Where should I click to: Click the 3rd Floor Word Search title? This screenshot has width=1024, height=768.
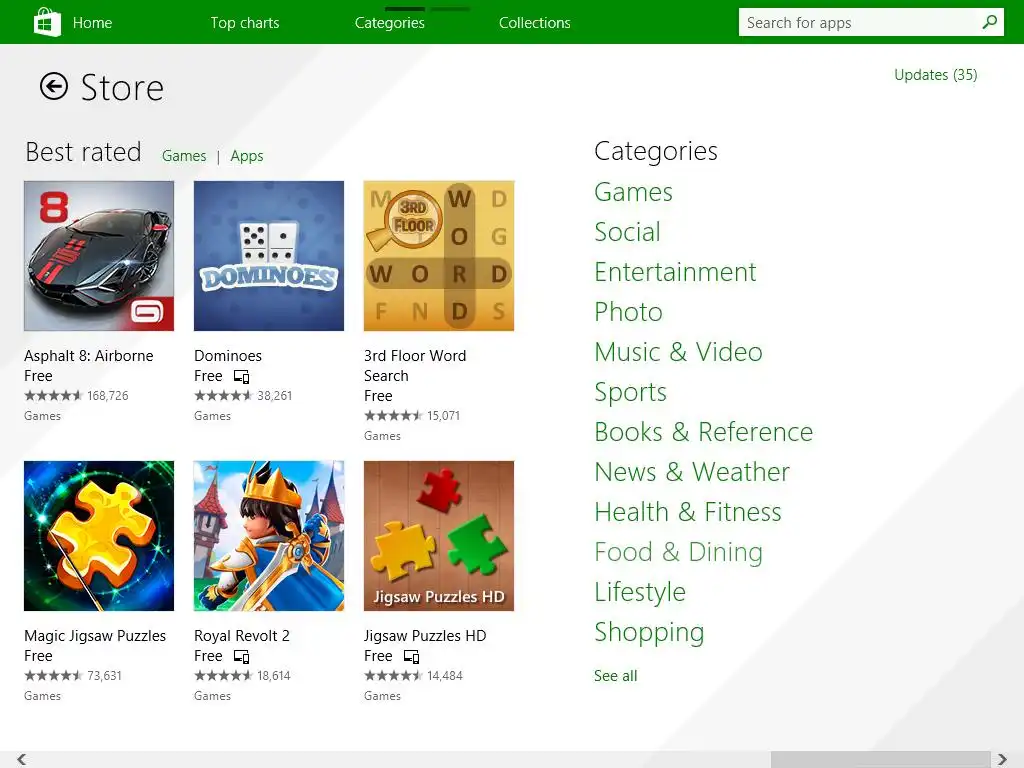(415, 366)
